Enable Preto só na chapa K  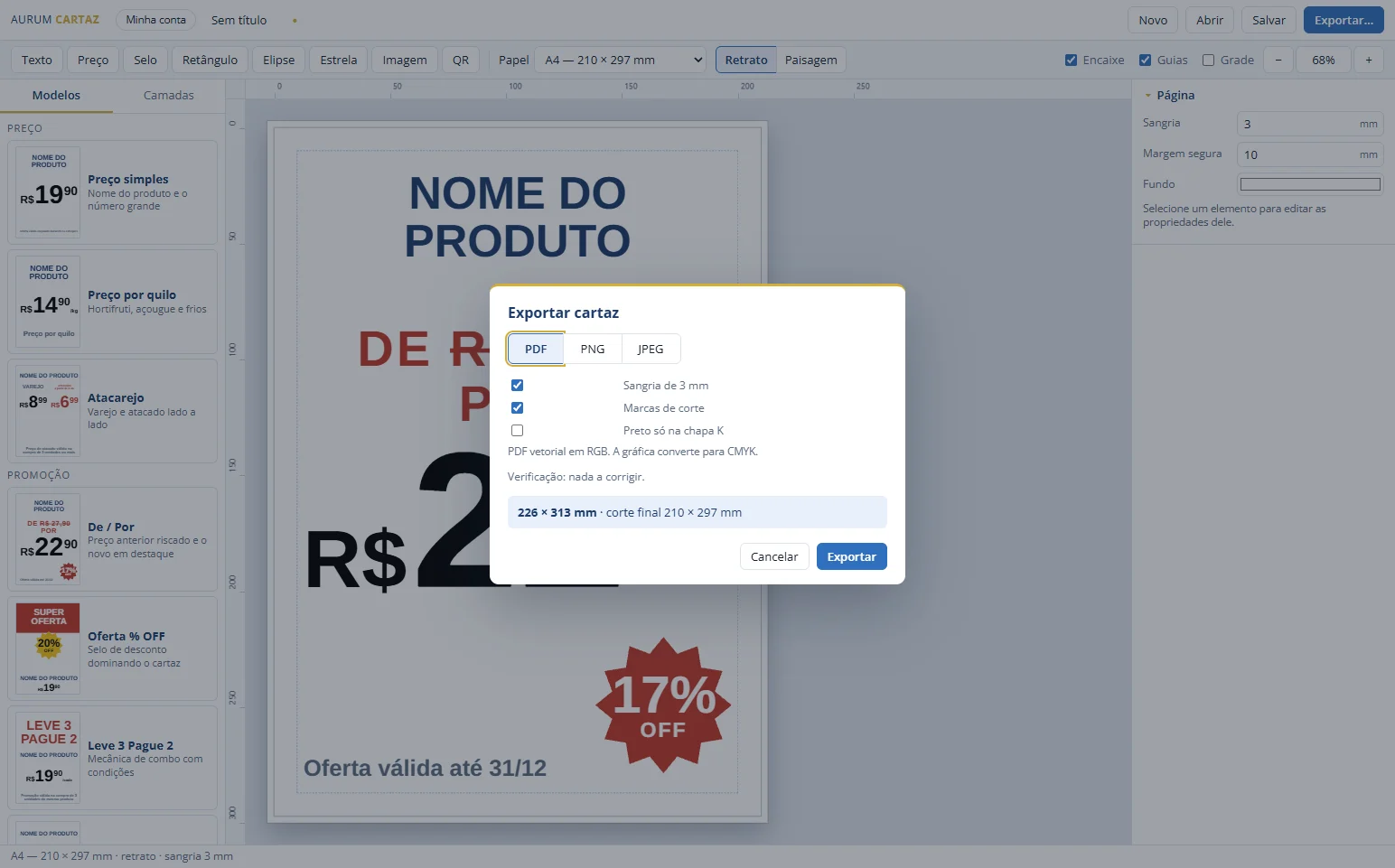tap(517, 431)
